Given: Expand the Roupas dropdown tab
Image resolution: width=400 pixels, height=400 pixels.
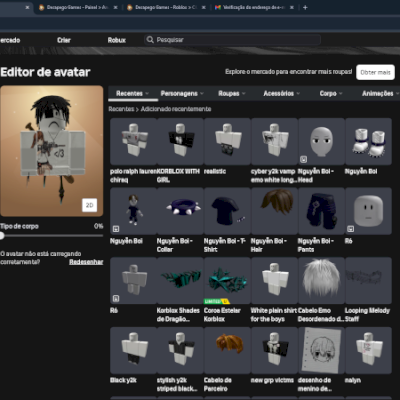Looking at the screenshot, I should click(232, 93).
